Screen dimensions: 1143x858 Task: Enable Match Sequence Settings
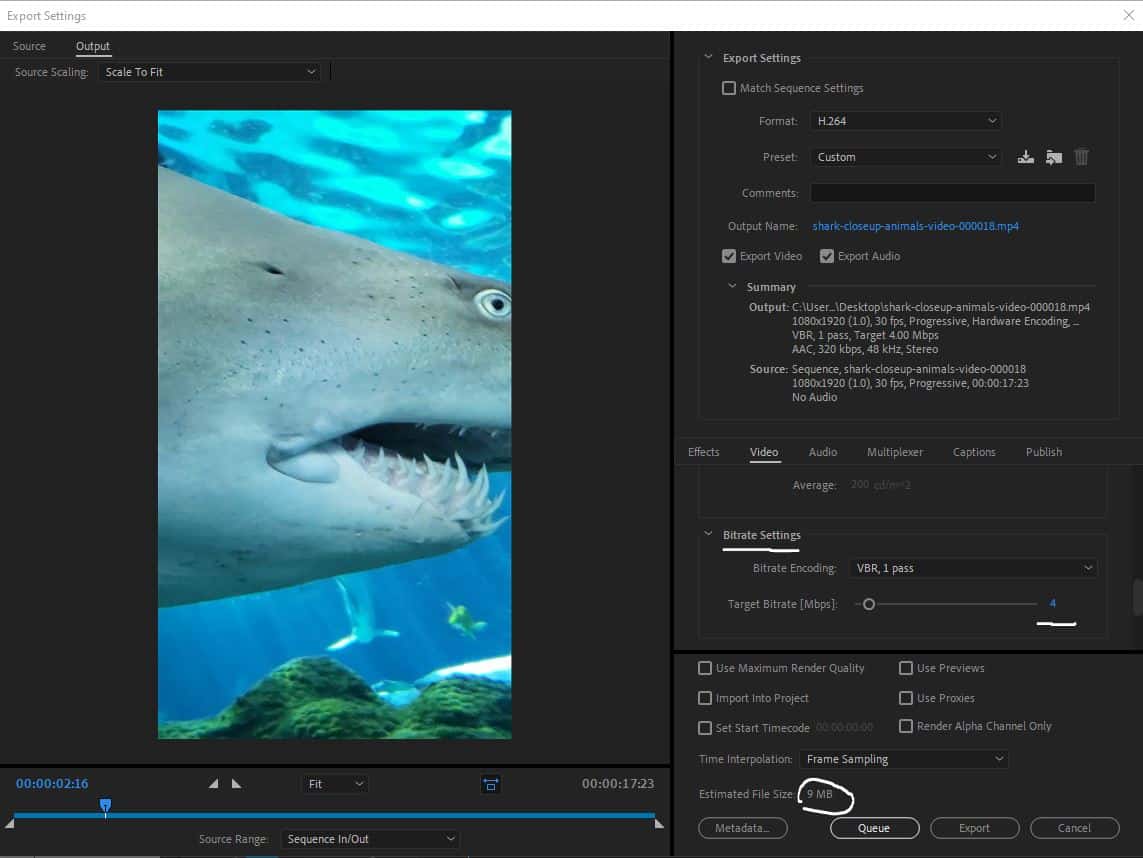(729, 88)
